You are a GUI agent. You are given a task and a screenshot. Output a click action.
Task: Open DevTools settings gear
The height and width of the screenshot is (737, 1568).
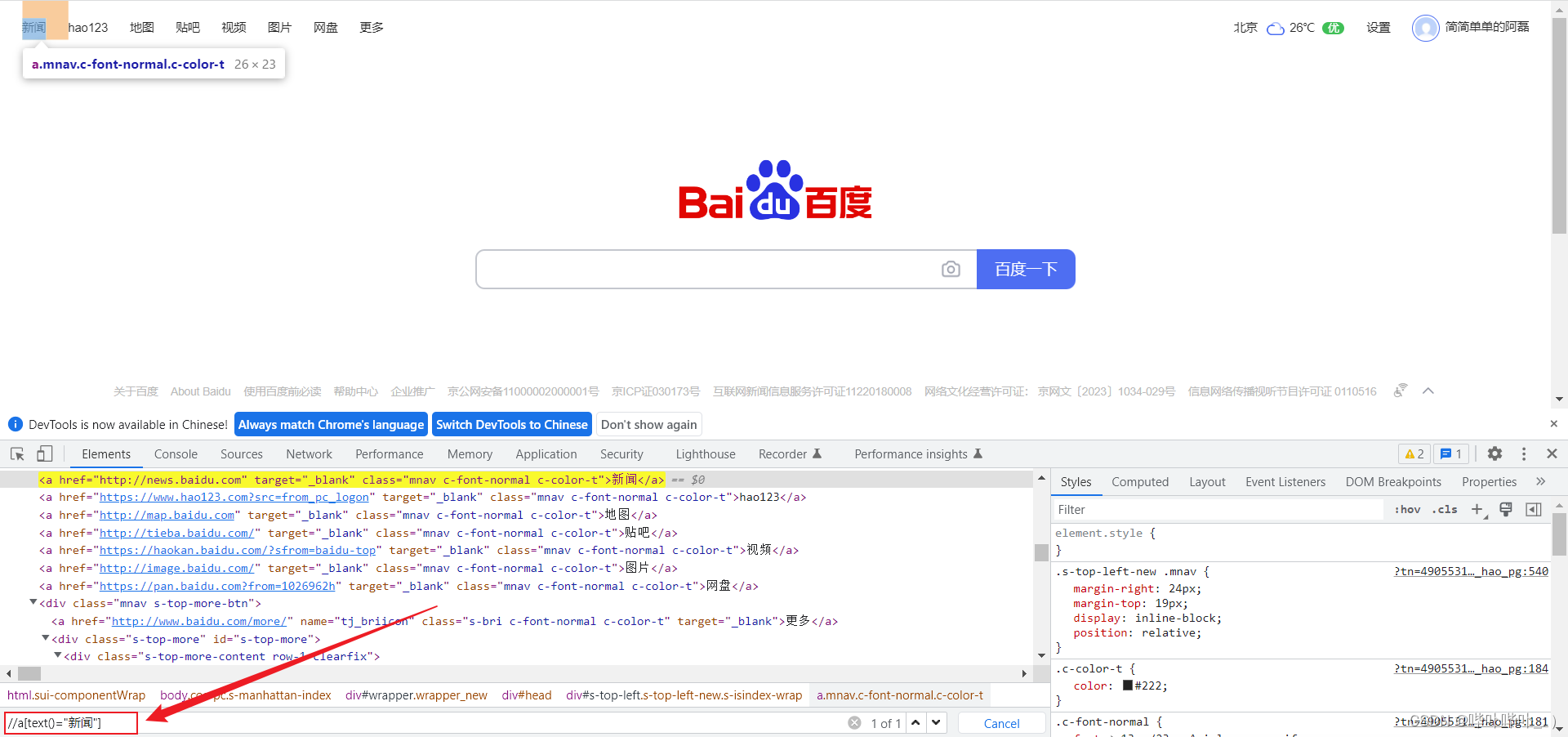coord(1494,453)
